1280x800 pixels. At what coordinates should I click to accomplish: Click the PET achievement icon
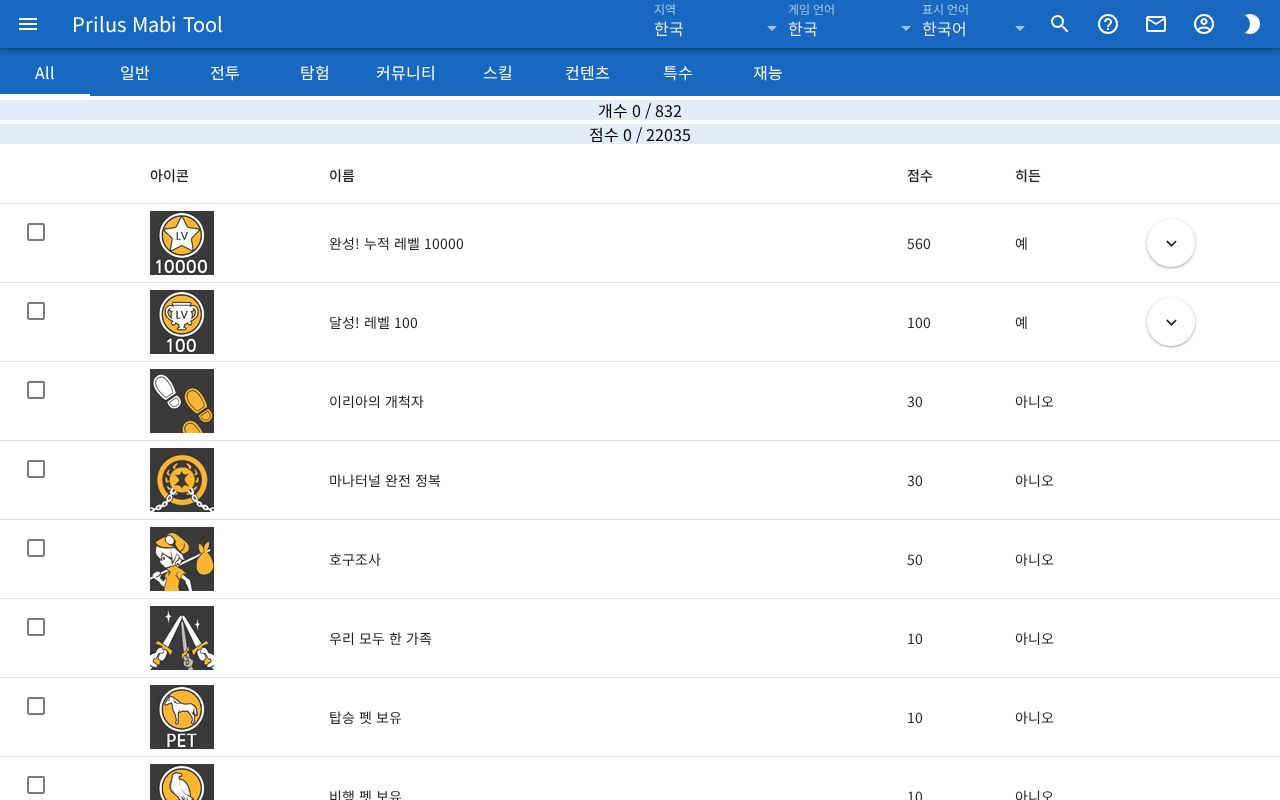click(182, 717)
